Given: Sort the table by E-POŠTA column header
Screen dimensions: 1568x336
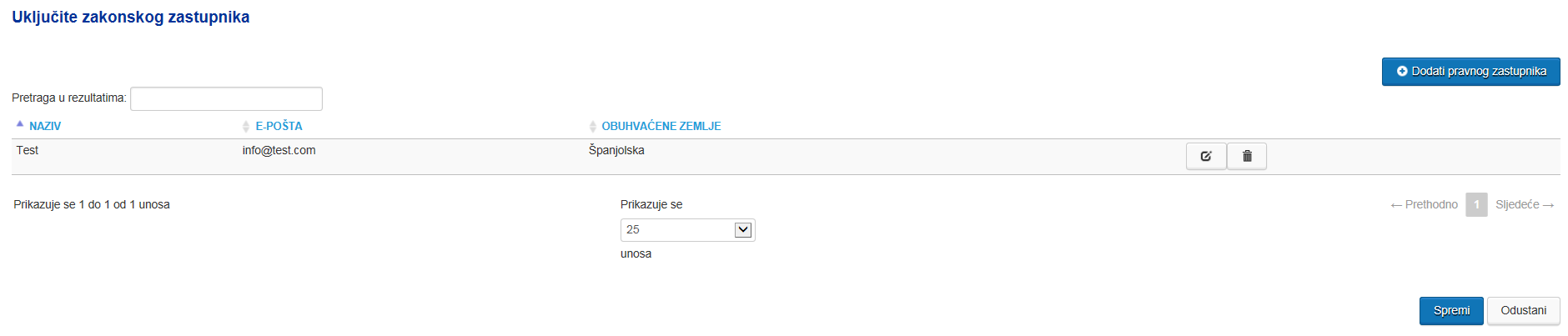Looking at the screenshot, I should click(x=279, y=127).
